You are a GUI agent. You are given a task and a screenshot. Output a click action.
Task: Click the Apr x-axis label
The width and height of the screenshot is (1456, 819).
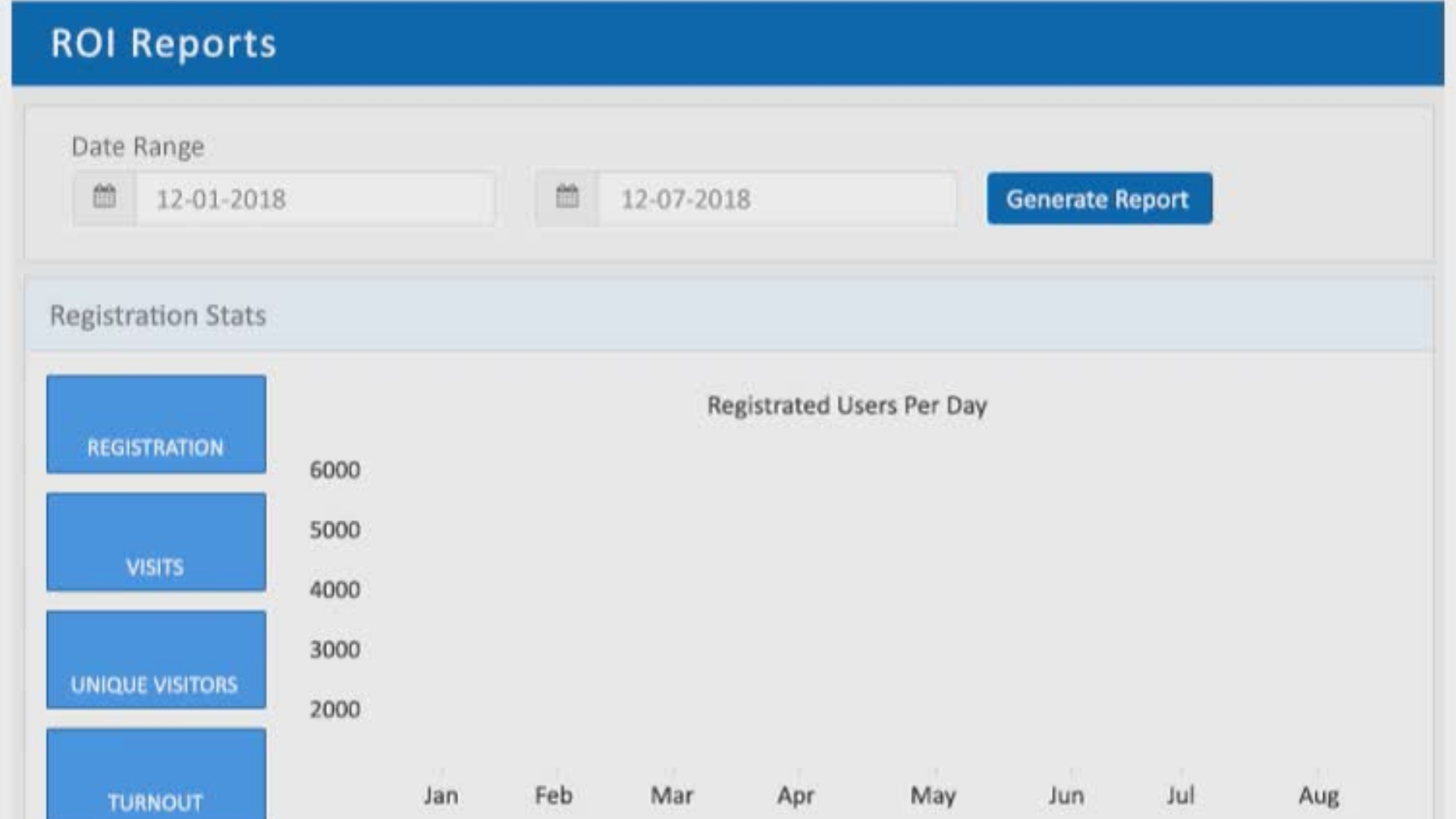tap(795, 796)
